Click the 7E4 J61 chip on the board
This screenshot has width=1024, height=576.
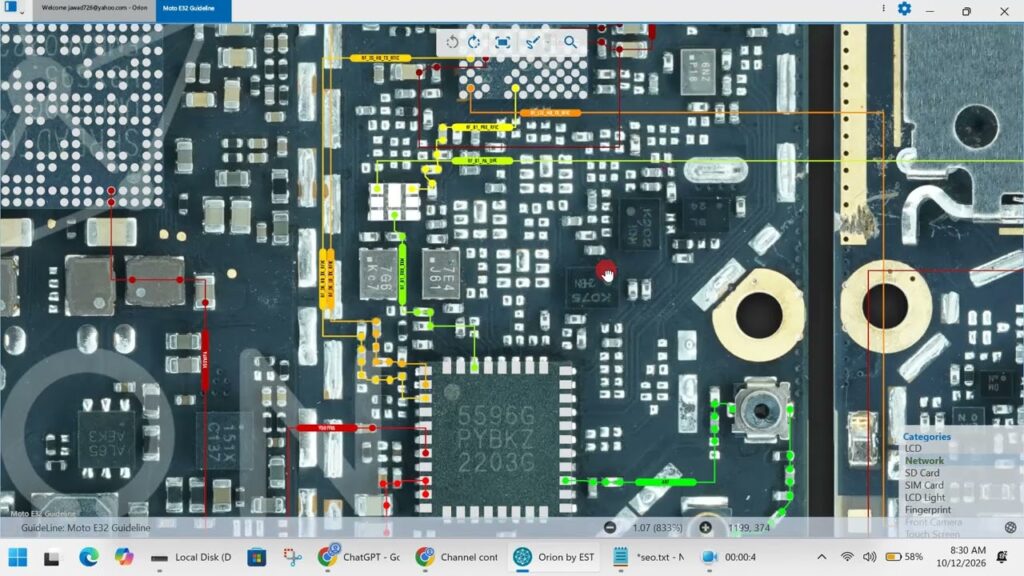[440, 274]
